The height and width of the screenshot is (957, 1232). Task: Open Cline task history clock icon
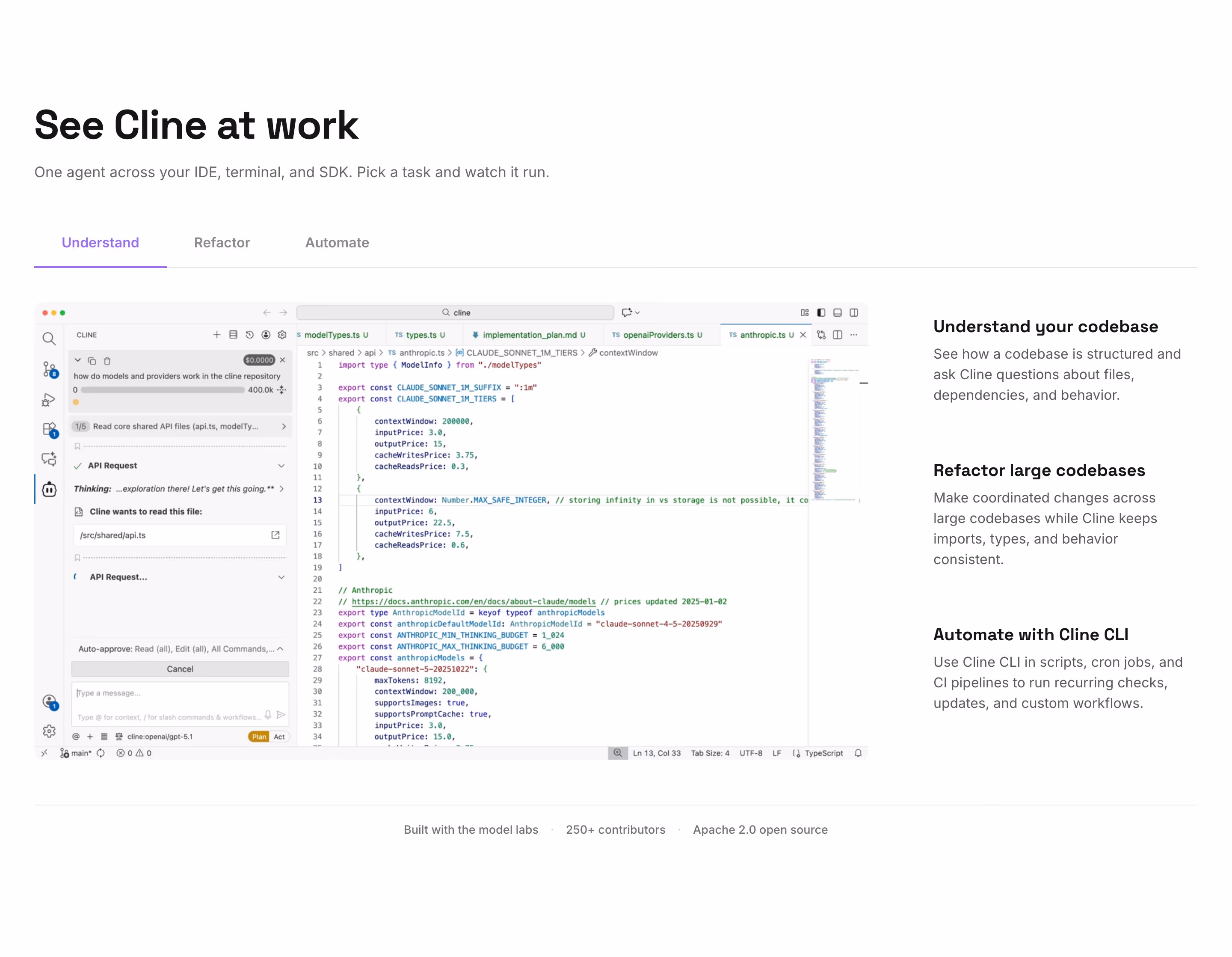pos(249,335)
